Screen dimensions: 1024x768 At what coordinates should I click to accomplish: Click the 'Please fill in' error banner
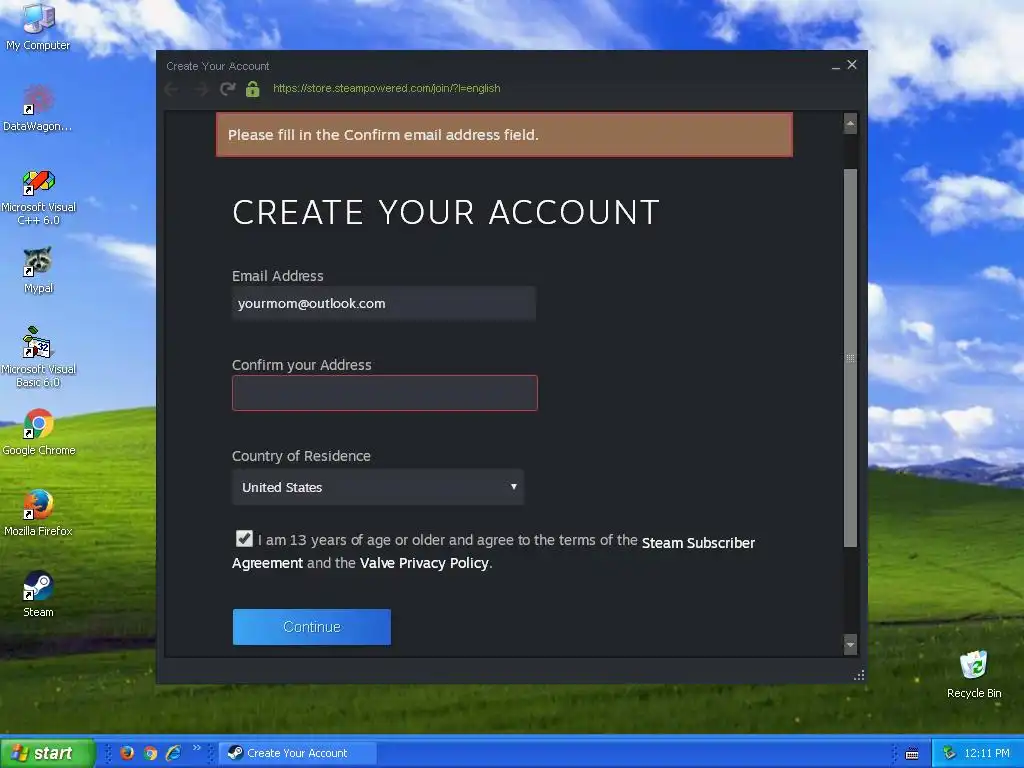504,135
